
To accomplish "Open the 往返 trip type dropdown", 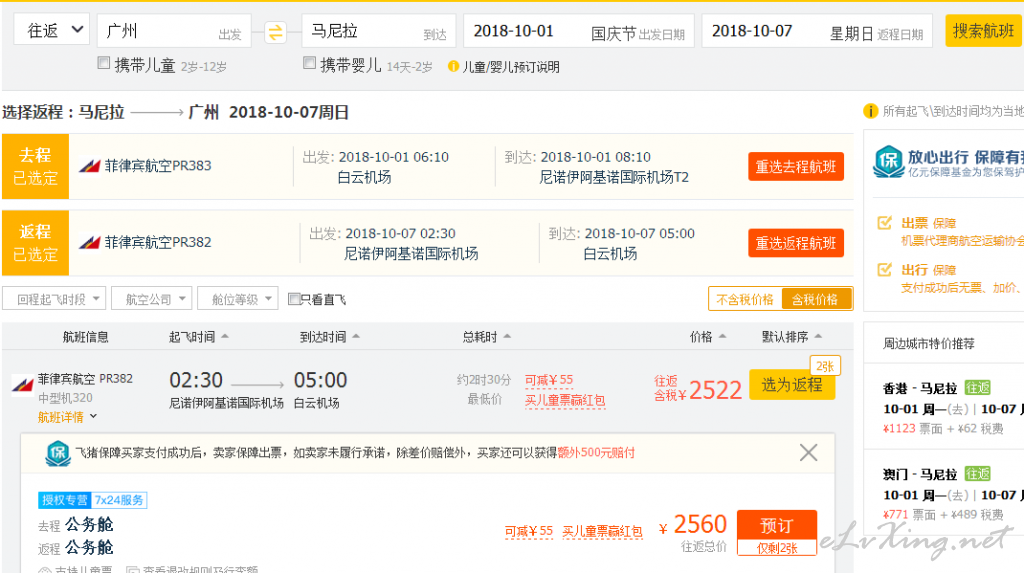I will coord(52,30).
